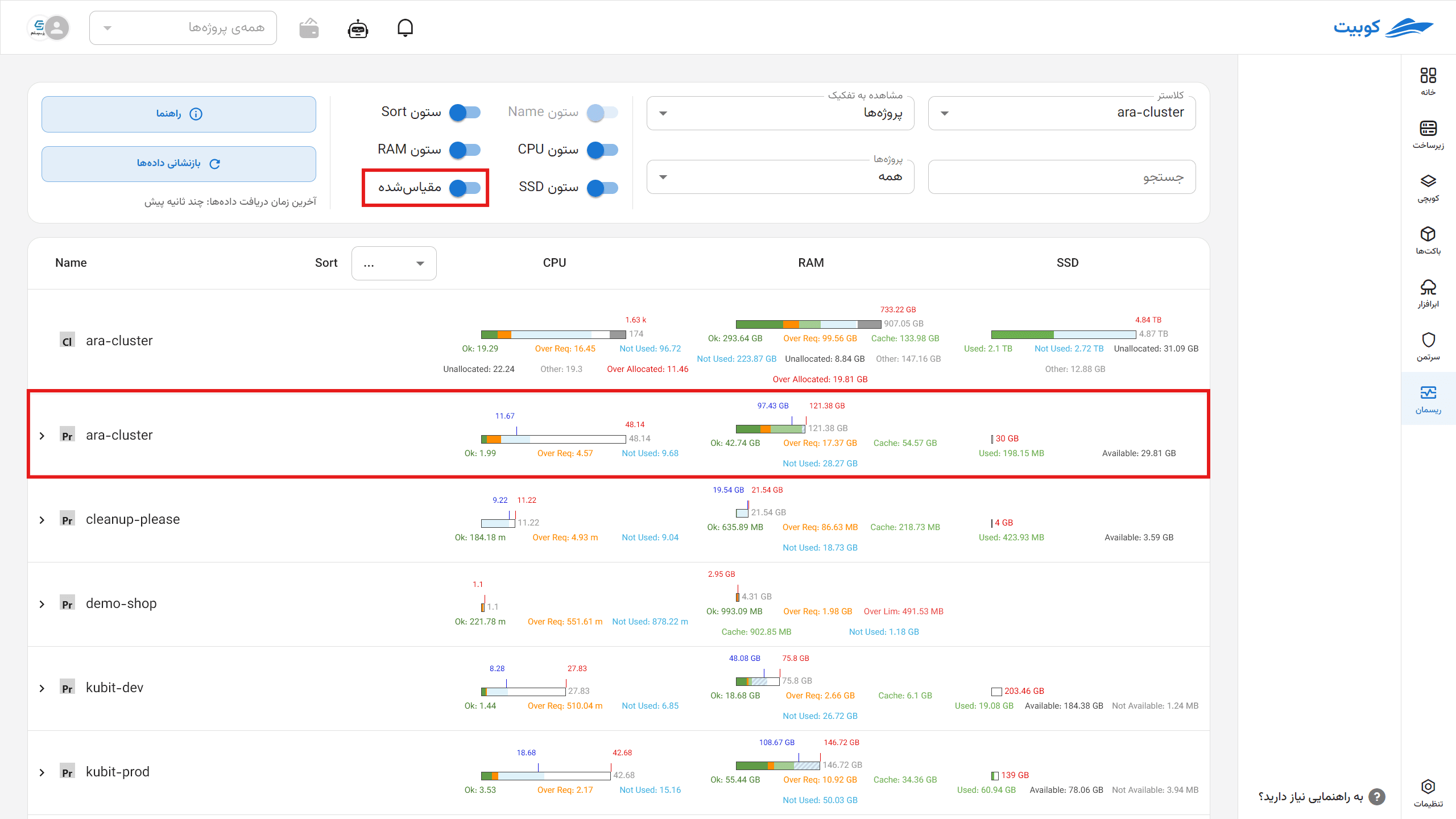Toggle the مقیاس‌شده switch
1456x819 pixels.
[465, 188]
